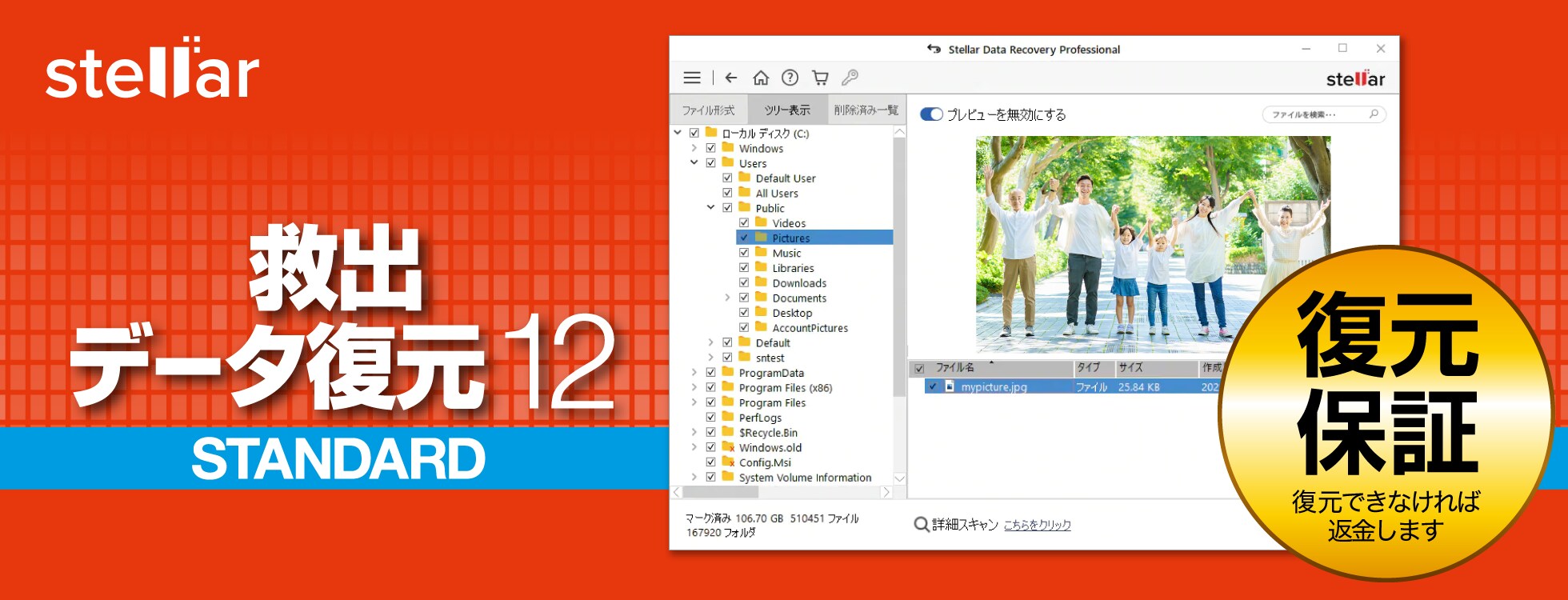Click the ローカル ディスク (C:) folder icon

tap(711, 133)
